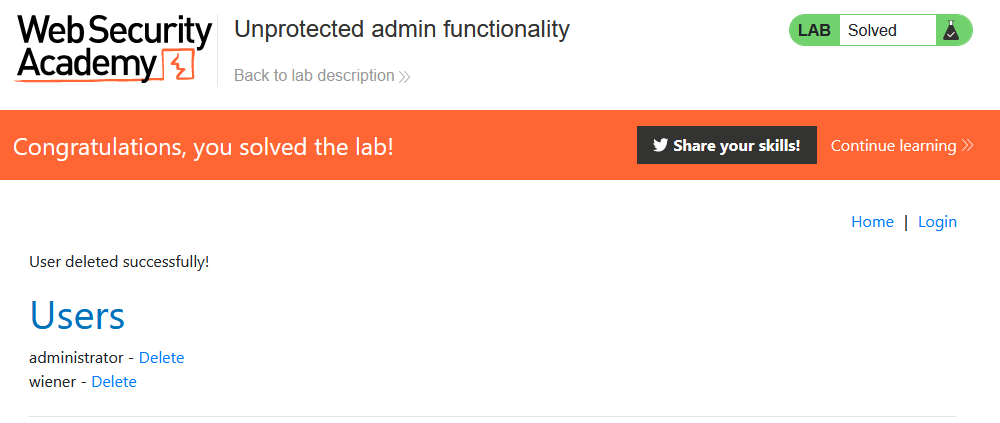
Task: Click the green LAB badge label
Action: pos(815,31)
